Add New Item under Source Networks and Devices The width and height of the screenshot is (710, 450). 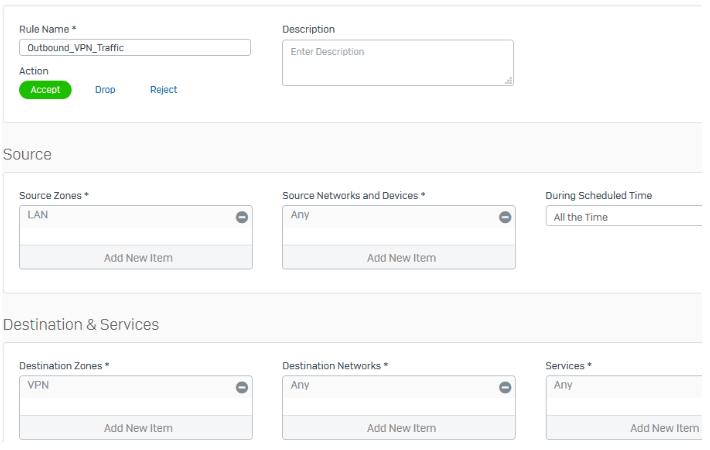[400, 258]
